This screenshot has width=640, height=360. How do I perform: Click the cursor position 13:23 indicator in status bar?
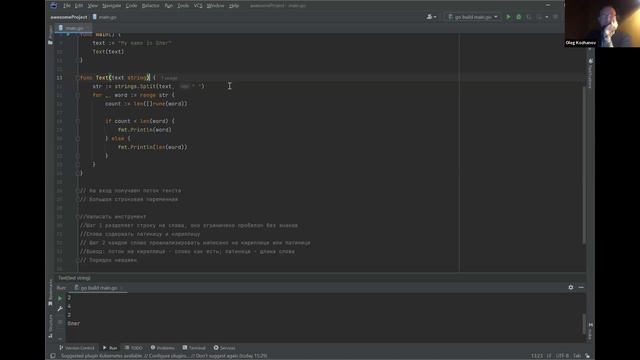[x=537, y=356]
